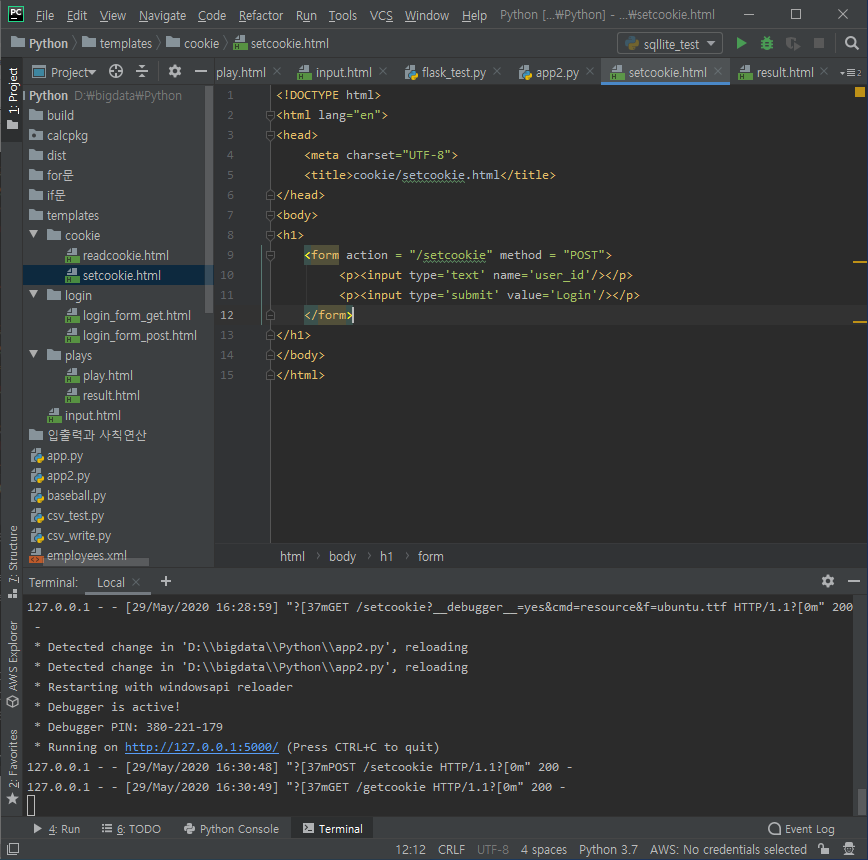Click the yellow inspection indicator at editor top
This screenshot has width=868, height=860.
(860, 92)
